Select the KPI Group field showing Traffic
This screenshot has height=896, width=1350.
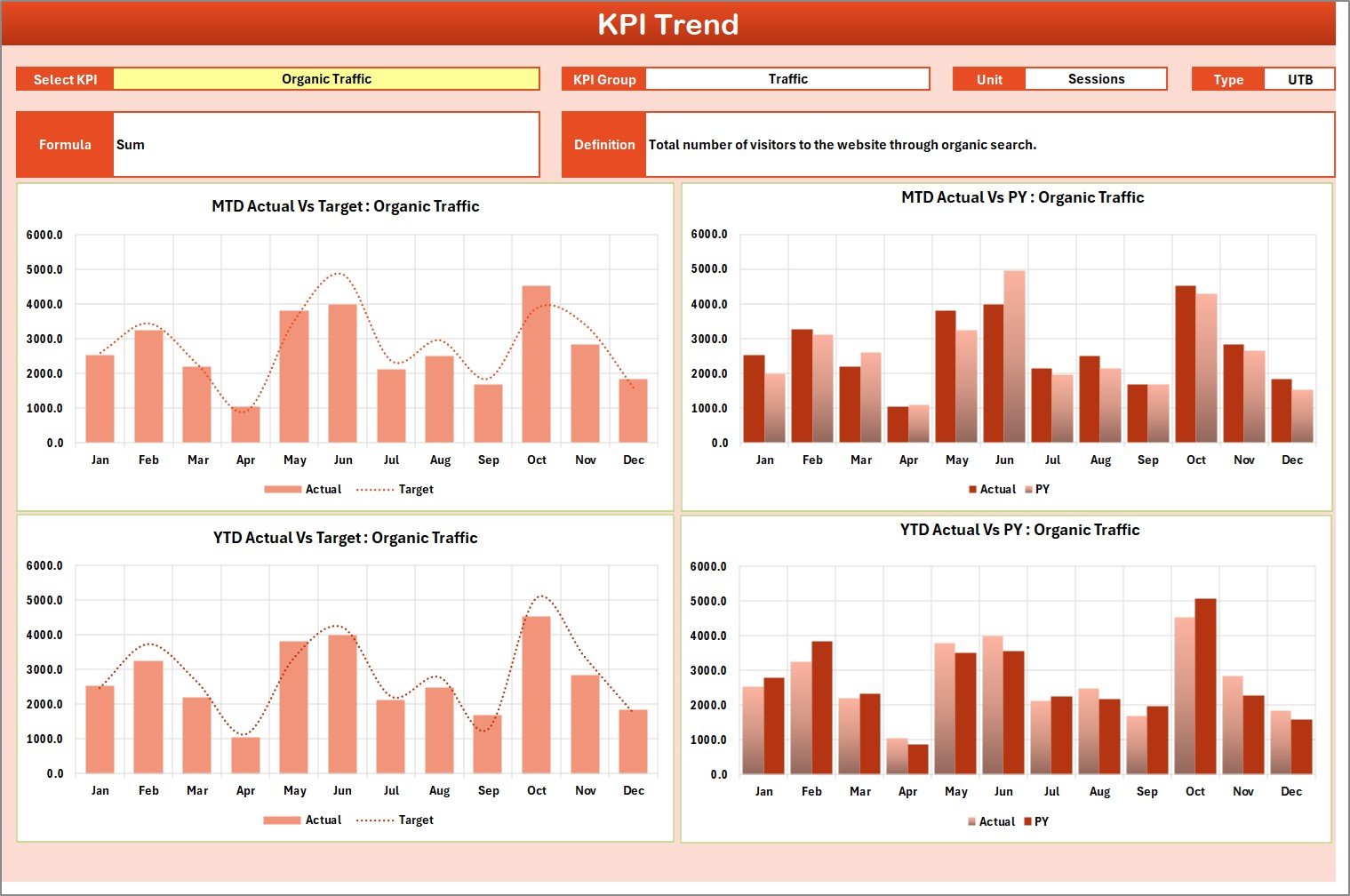click(788, 78)
